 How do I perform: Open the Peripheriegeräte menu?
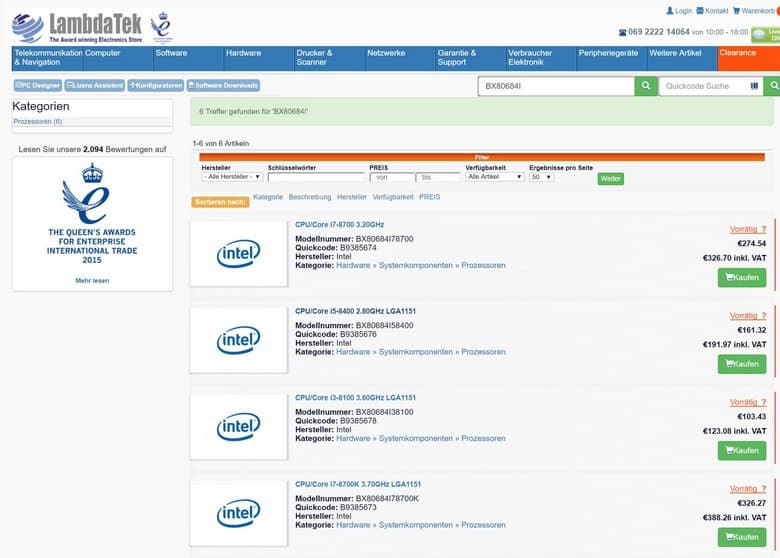tap(612, 58)
